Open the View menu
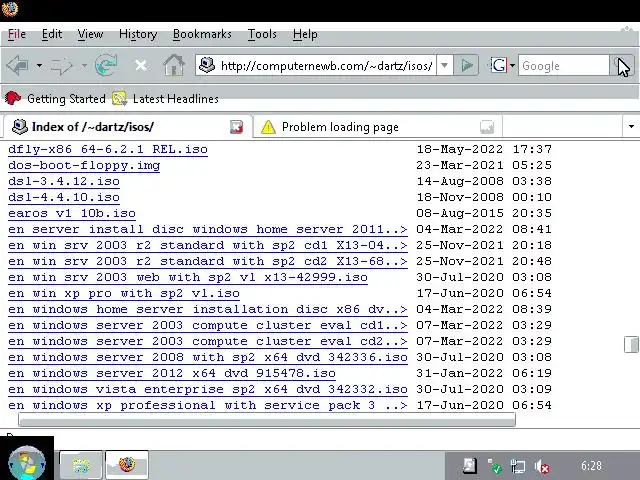Viewport: 640px width, 480px height. coord(90,34)
